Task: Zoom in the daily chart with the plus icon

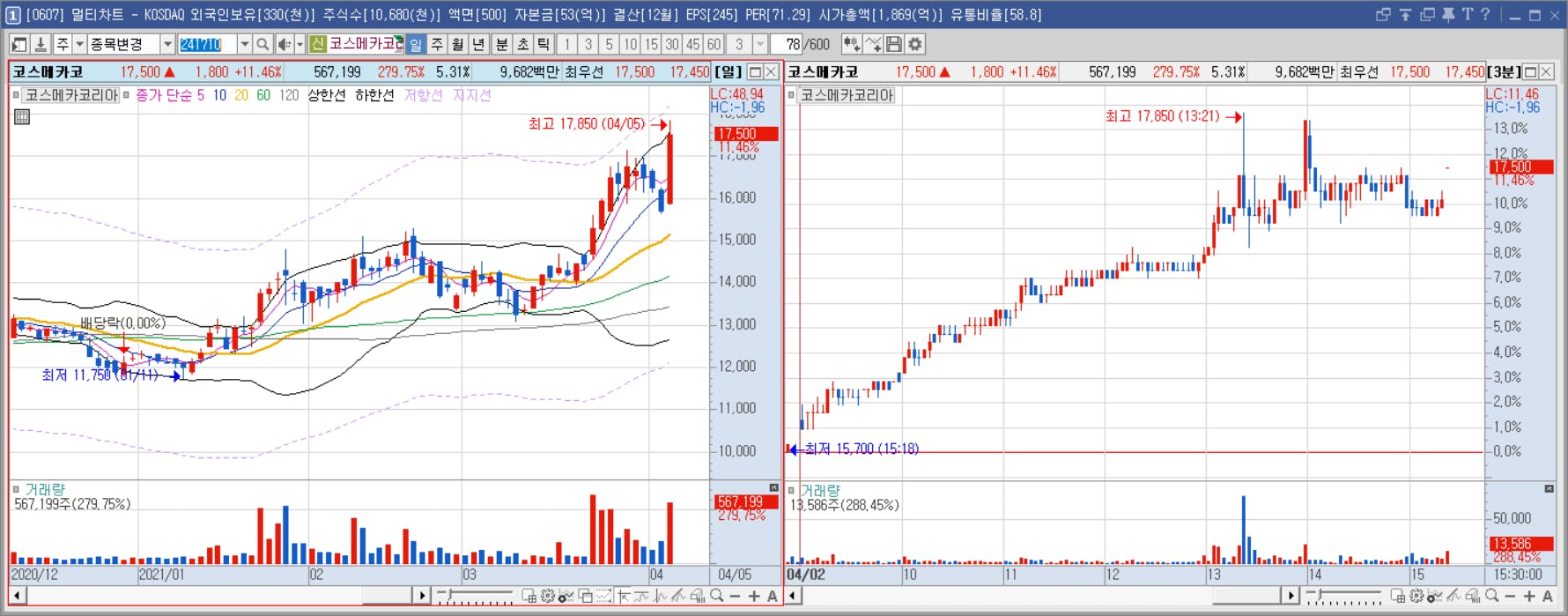Action: pos(754,596)
